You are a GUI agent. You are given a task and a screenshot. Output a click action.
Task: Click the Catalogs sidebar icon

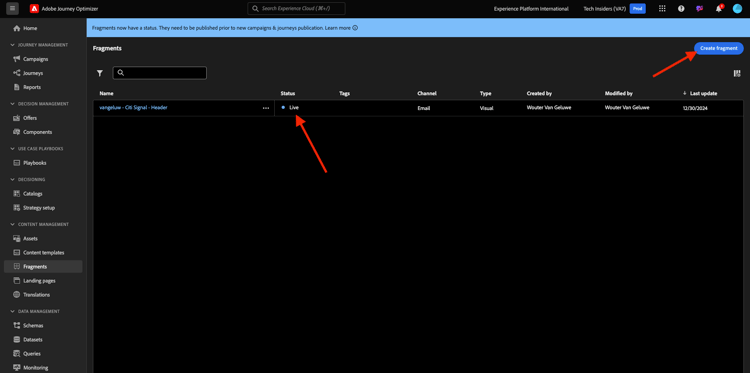coord(17,194)
